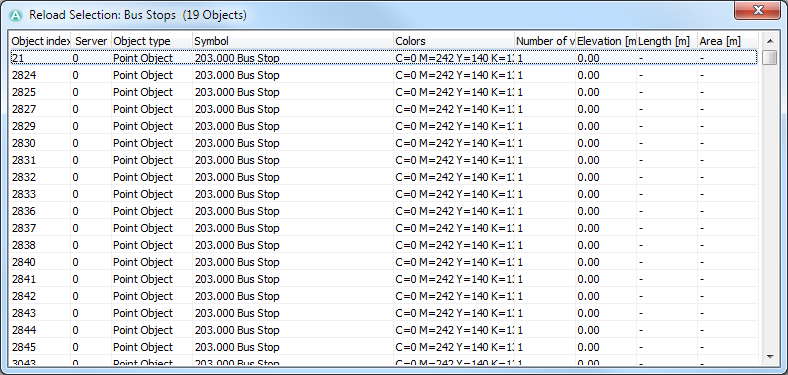Click Number of vertices value in row 2842
The image size is (788, 375).
pyautogui.click(x=520, y=296)
